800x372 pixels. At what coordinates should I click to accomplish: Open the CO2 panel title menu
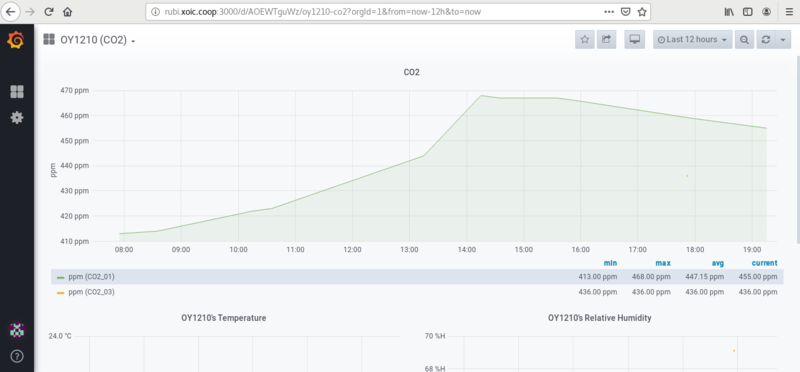tap(411, 72)
